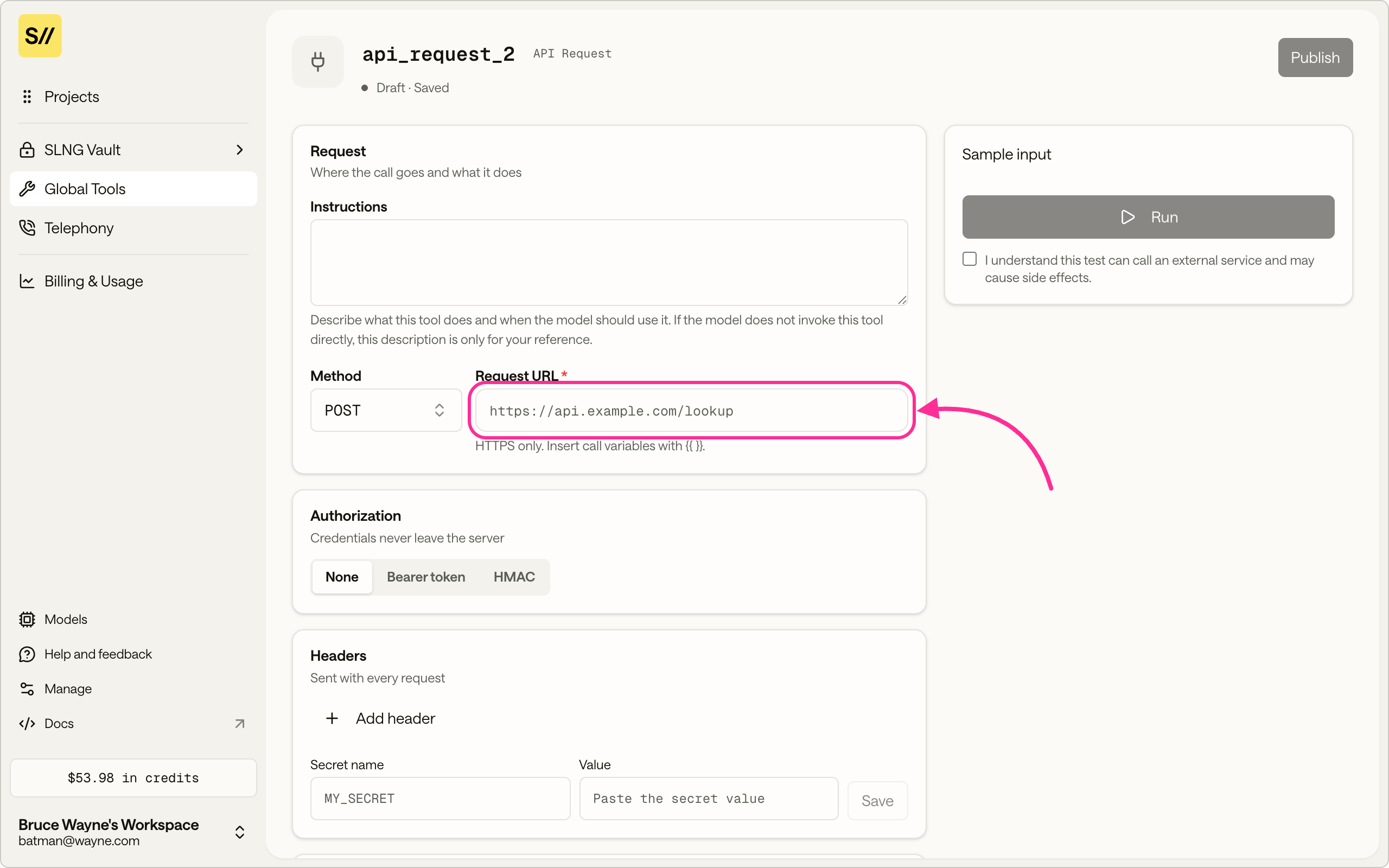This screenshot has height=868, width=1389.
Task: Click the Help and feedback question icon
Action: click(27, 654)
